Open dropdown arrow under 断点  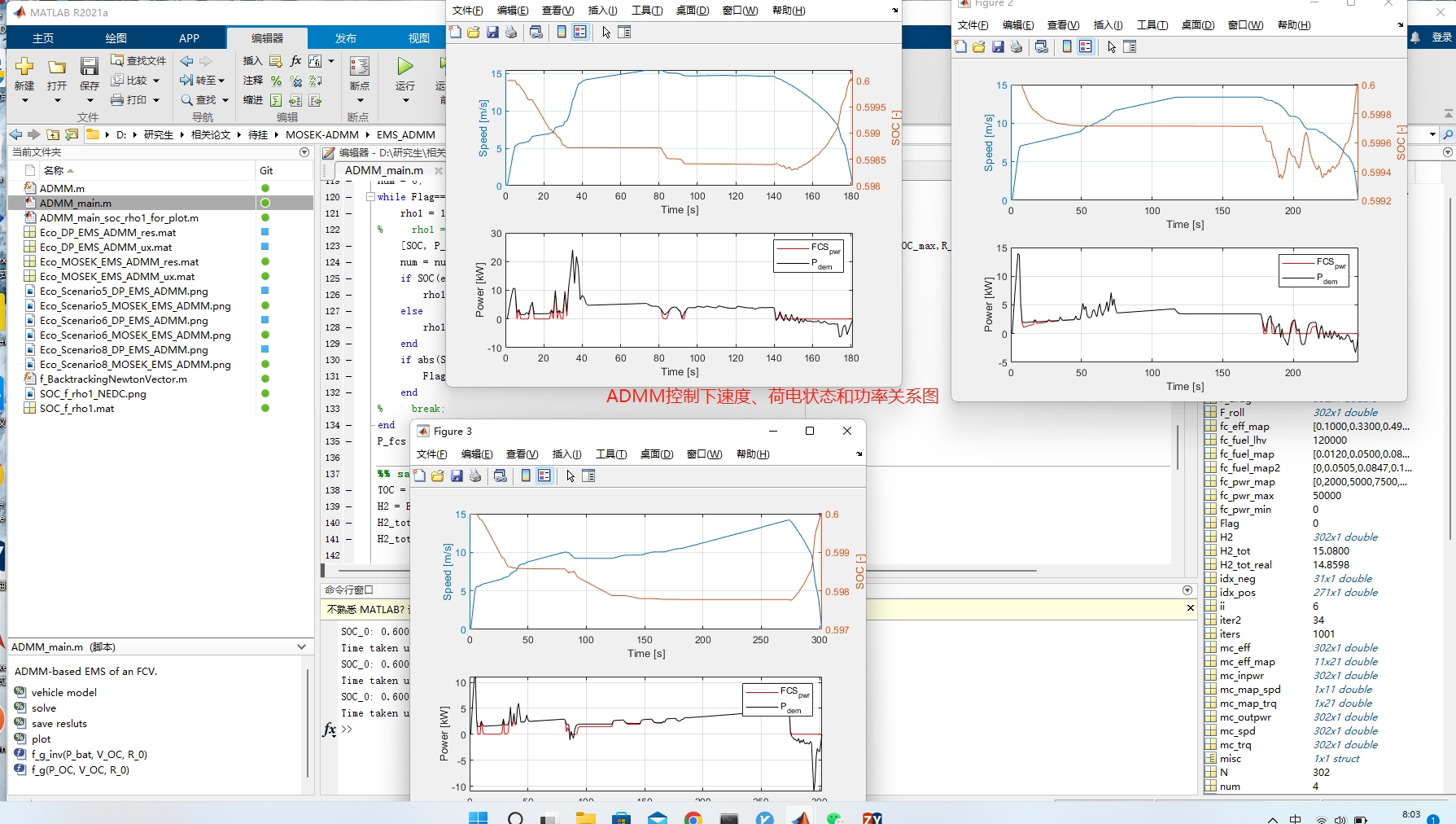point(360,101)
